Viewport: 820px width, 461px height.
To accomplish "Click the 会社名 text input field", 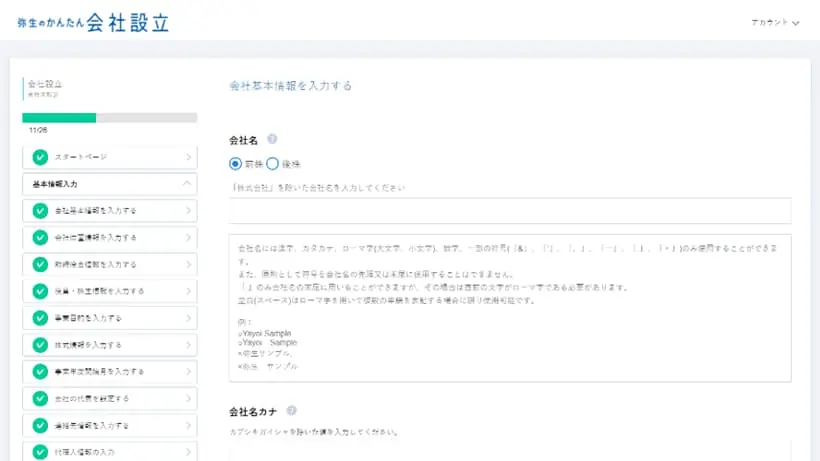I will point(510,210).
